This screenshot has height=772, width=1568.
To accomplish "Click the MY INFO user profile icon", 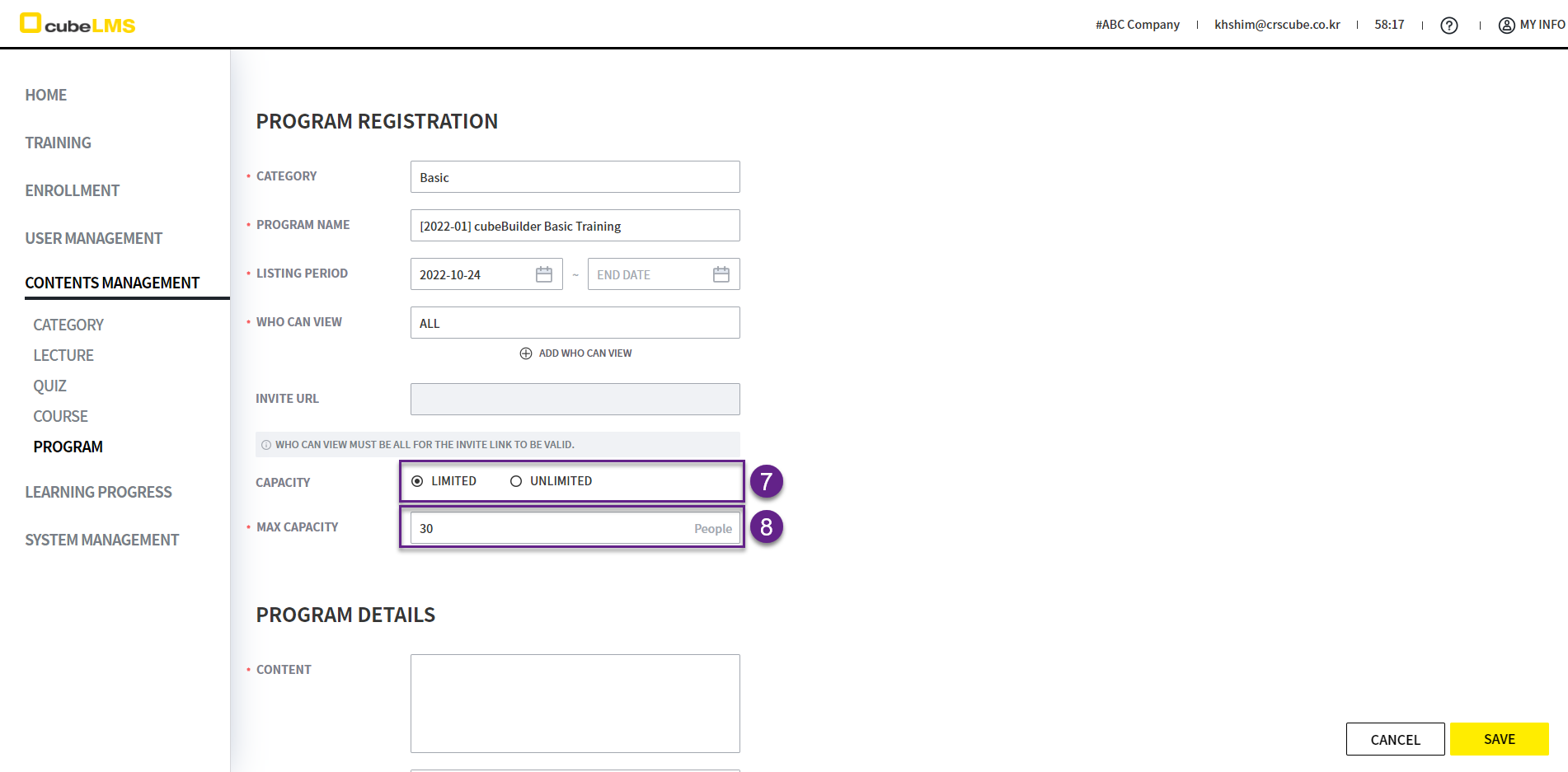I will point(1506,26).
